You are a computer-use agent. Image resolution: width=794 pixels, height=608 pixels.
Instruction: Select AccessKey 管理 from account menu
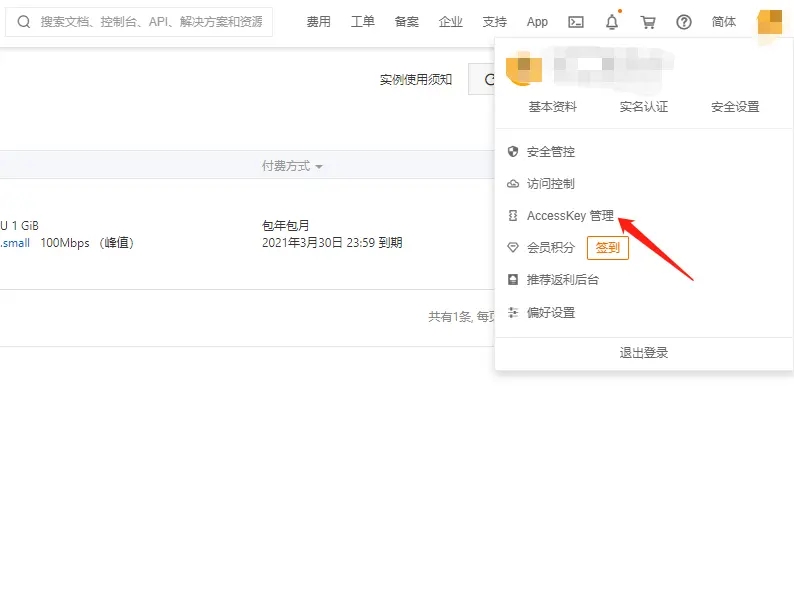570,216
